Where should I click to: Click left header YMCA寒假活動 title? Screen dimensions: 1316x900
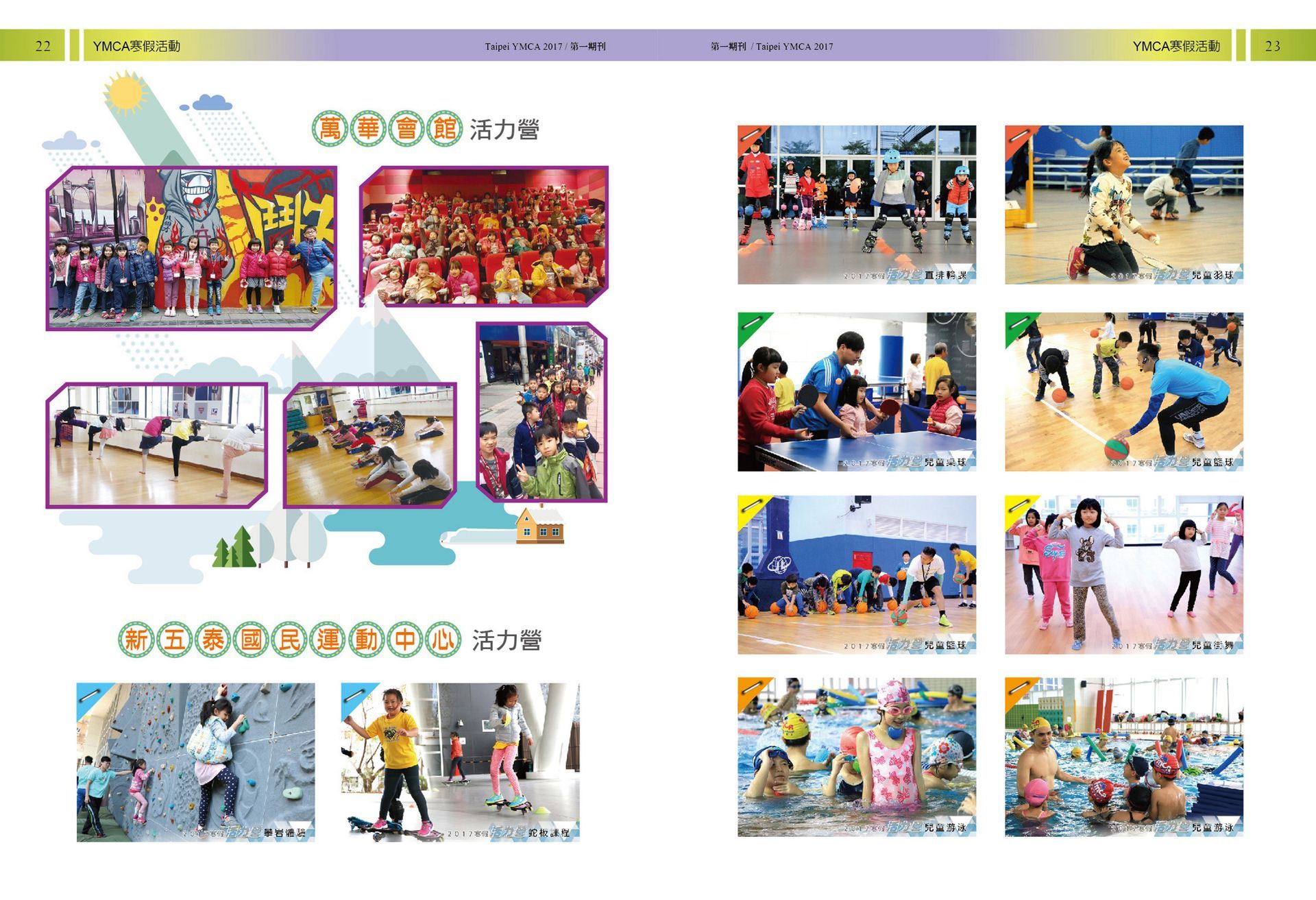(136, 46)
